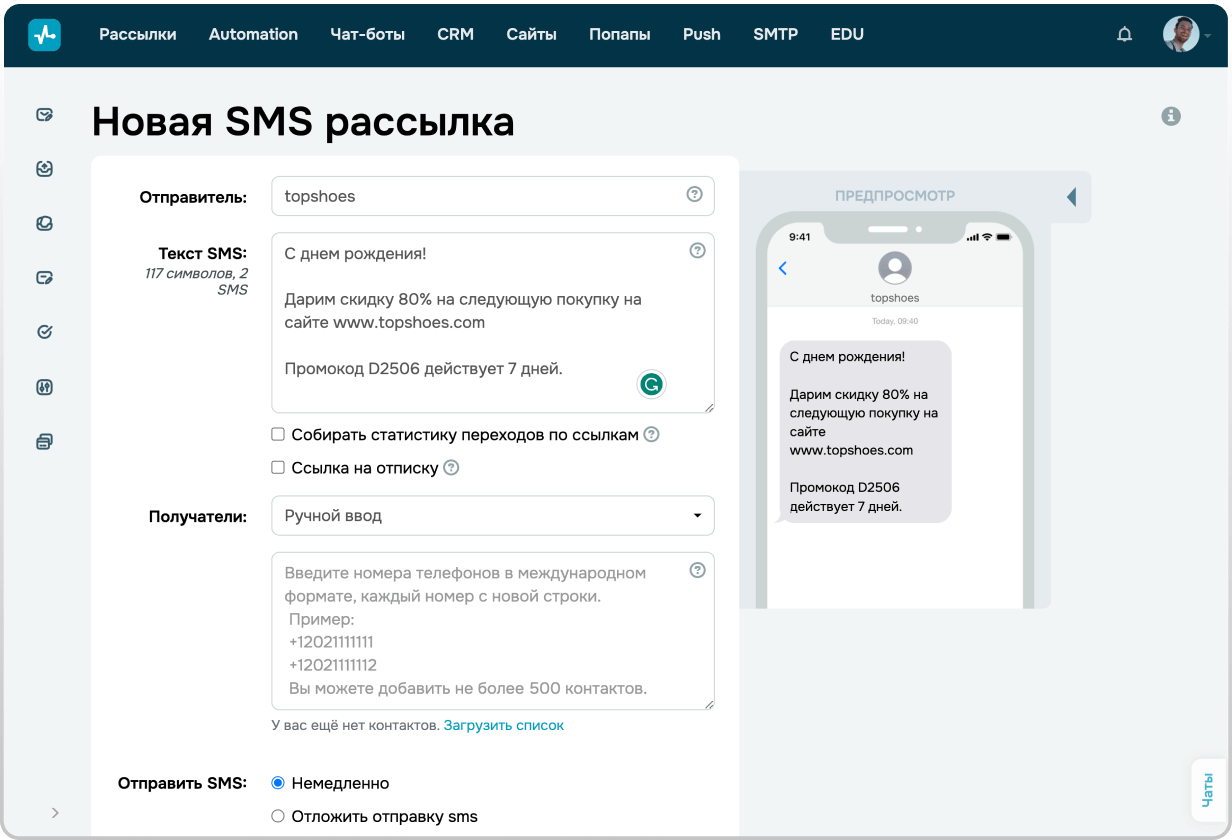Click topshoes name in phone preview
The height and width of the screenshot is (840, 1232).
[x=895, y=298]
